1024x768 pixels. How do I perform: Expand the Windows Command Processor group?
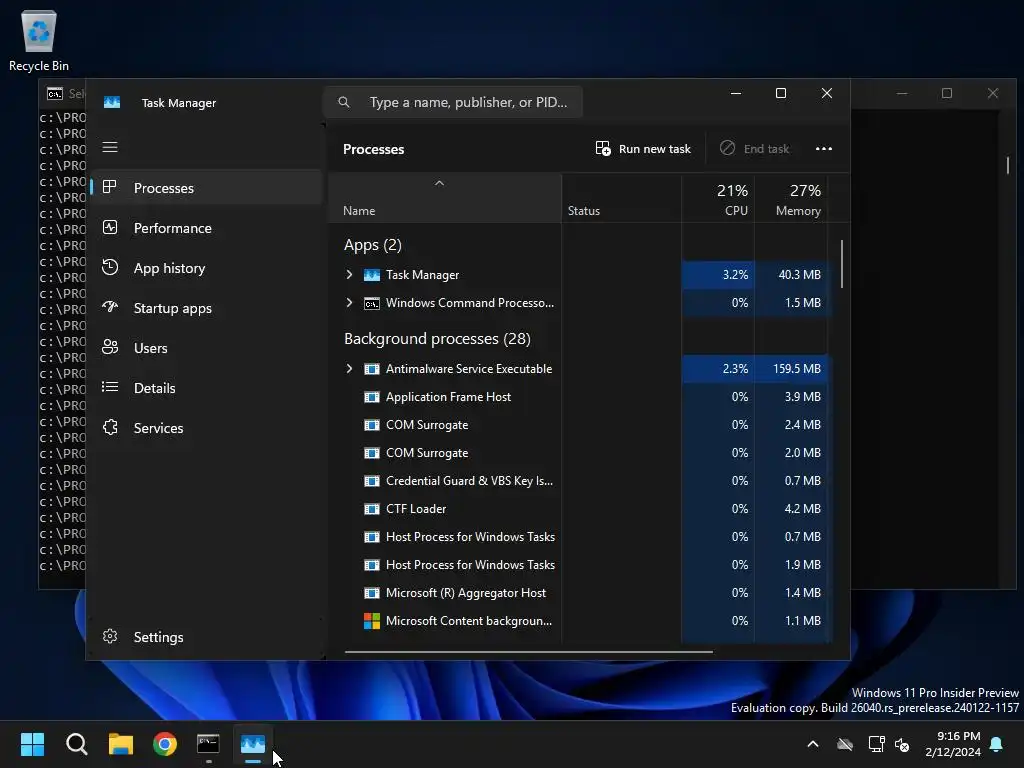349,303
